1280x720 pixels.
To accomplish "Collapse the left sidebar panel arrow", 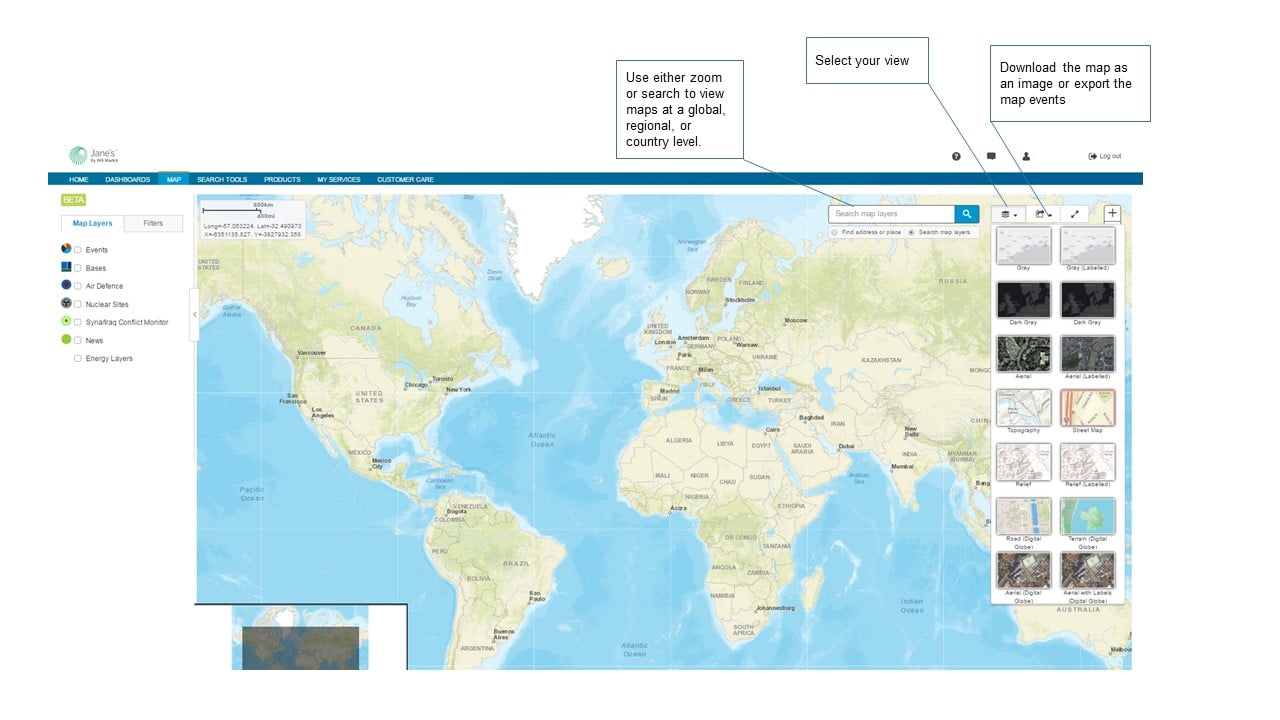I will click(x=194, y=314).
